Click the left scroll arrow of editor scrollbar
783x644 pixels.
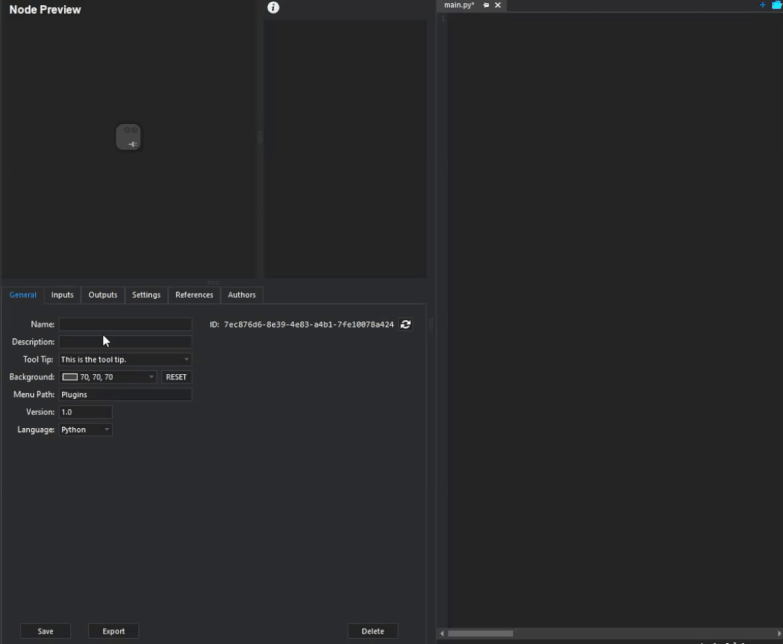point(442,634)
